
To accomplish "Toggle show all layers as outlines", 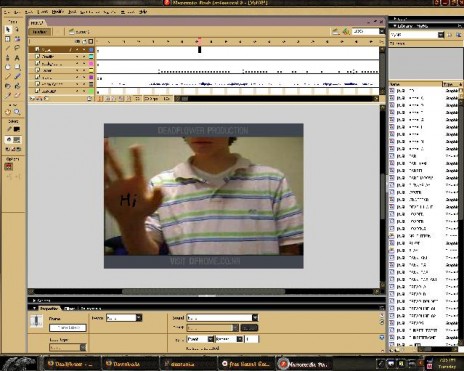I will click(91, 42).
